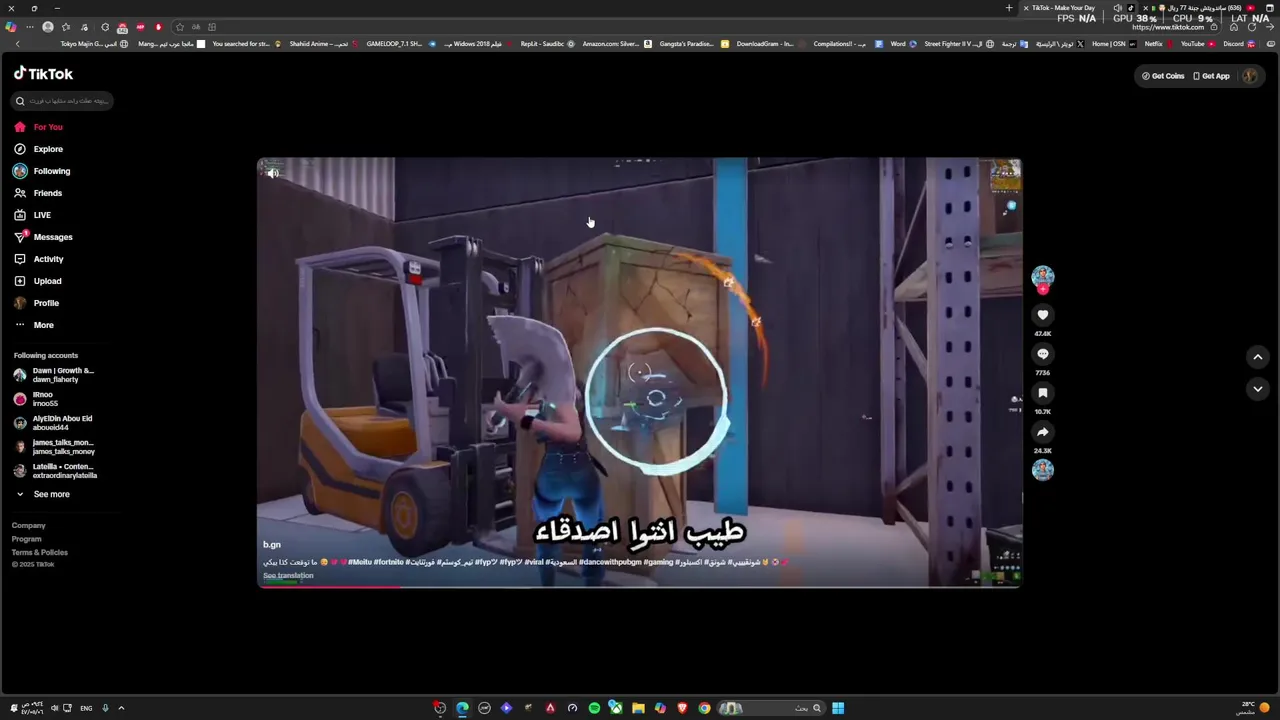Open the Program footer link
Image resolution: width=1280 pixels, height=720 pixels.
[27, 539]
